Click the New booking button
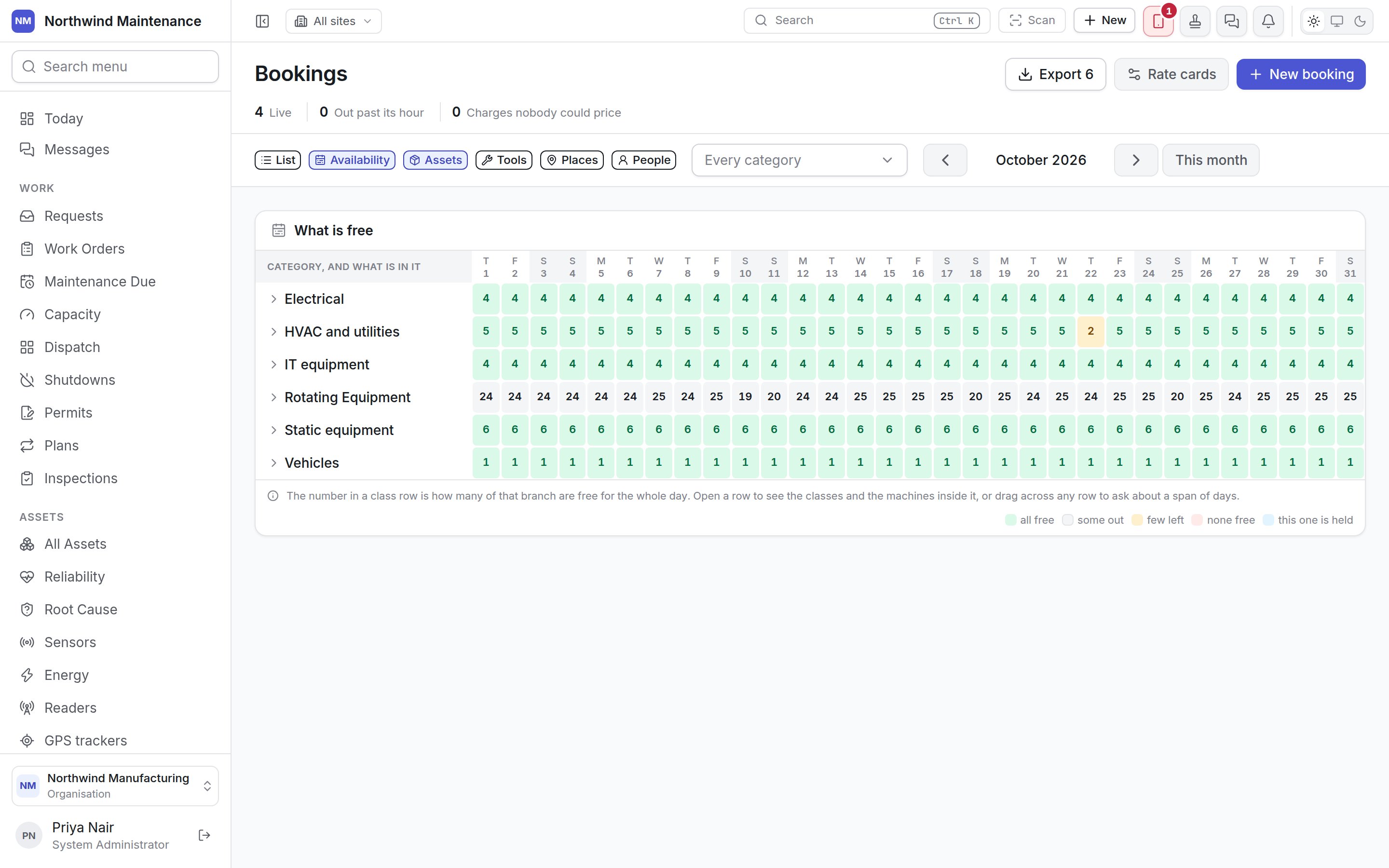Image resolution: width=1389 pixels, height=868 pixels. click(1301, 74)
